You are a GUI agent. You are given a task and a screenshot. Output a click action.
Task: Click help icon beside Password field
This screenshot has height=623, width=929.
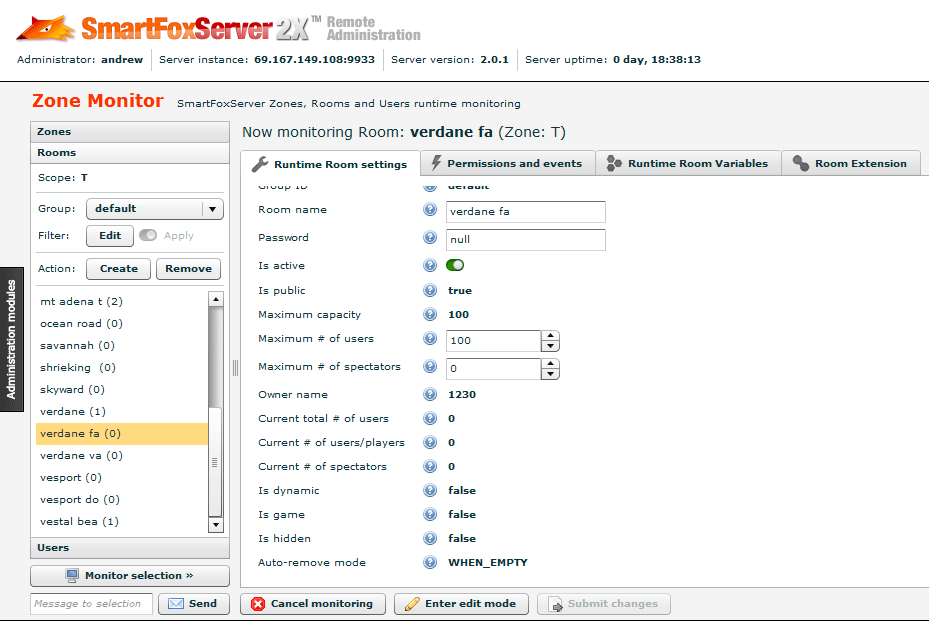(430, 239)
